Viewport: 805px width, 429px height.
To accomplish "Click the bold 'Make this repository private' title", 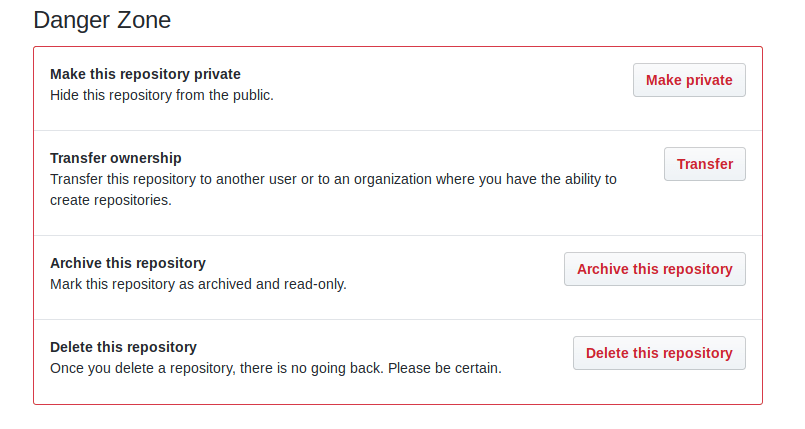I will (x=145, y=74).
